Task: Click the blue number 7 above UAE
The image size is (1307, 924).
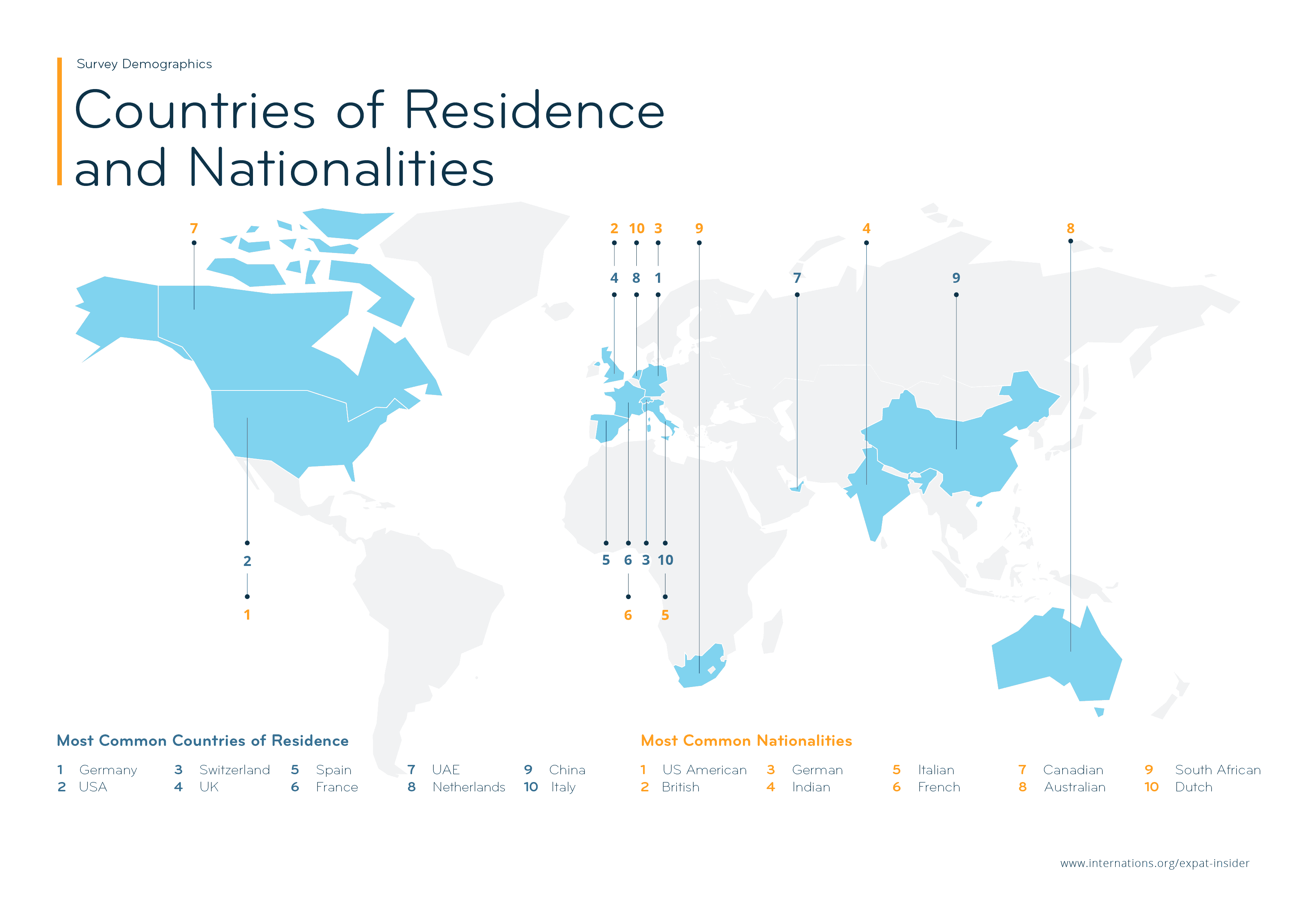Action: pos(797,278)
